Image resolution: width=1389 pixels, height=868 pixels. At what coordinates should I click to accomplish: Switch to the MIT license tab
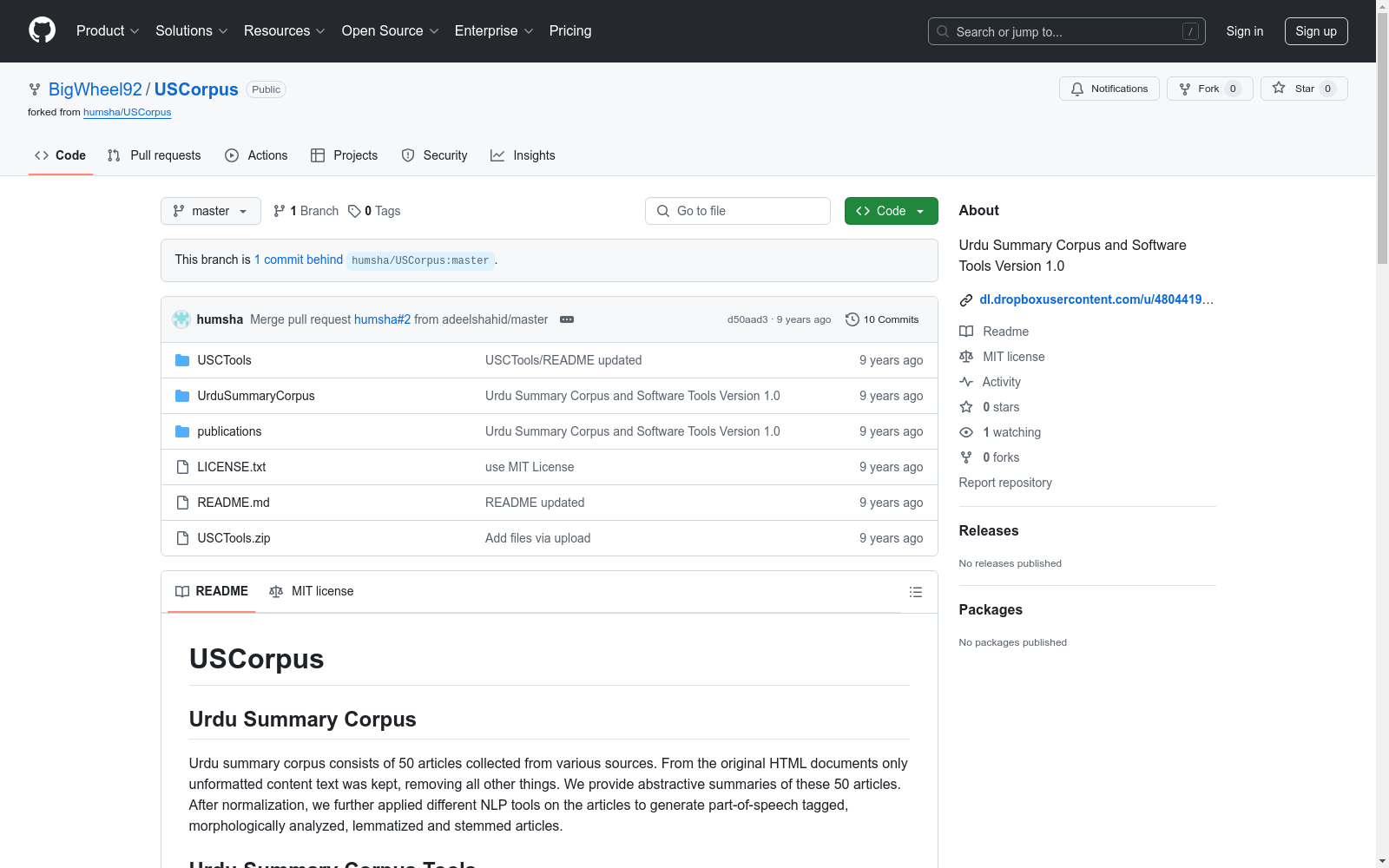point(312,591)
